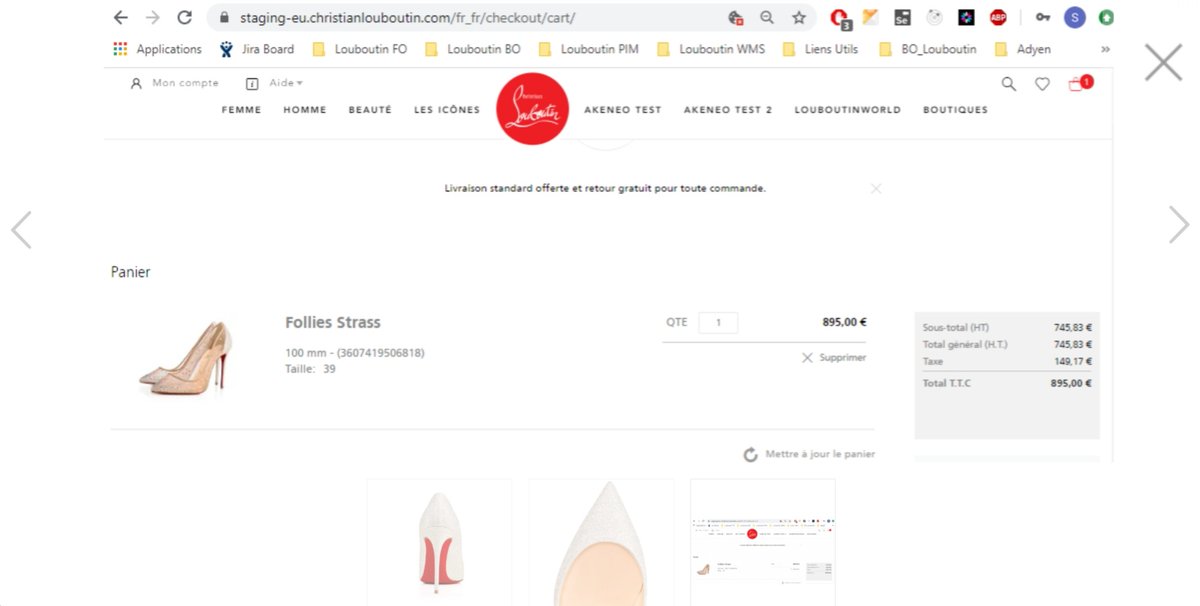The height and width of the screenshot is (606, 1200).
Task: Open the FEMME menu
Action: click(x=241, y=110)
